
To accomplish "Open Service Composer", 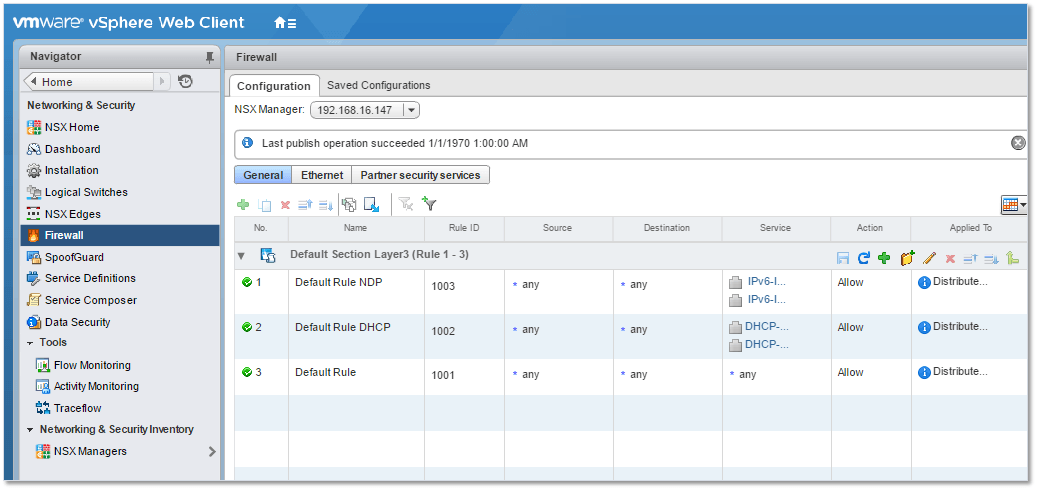I will tap(81, 300).
